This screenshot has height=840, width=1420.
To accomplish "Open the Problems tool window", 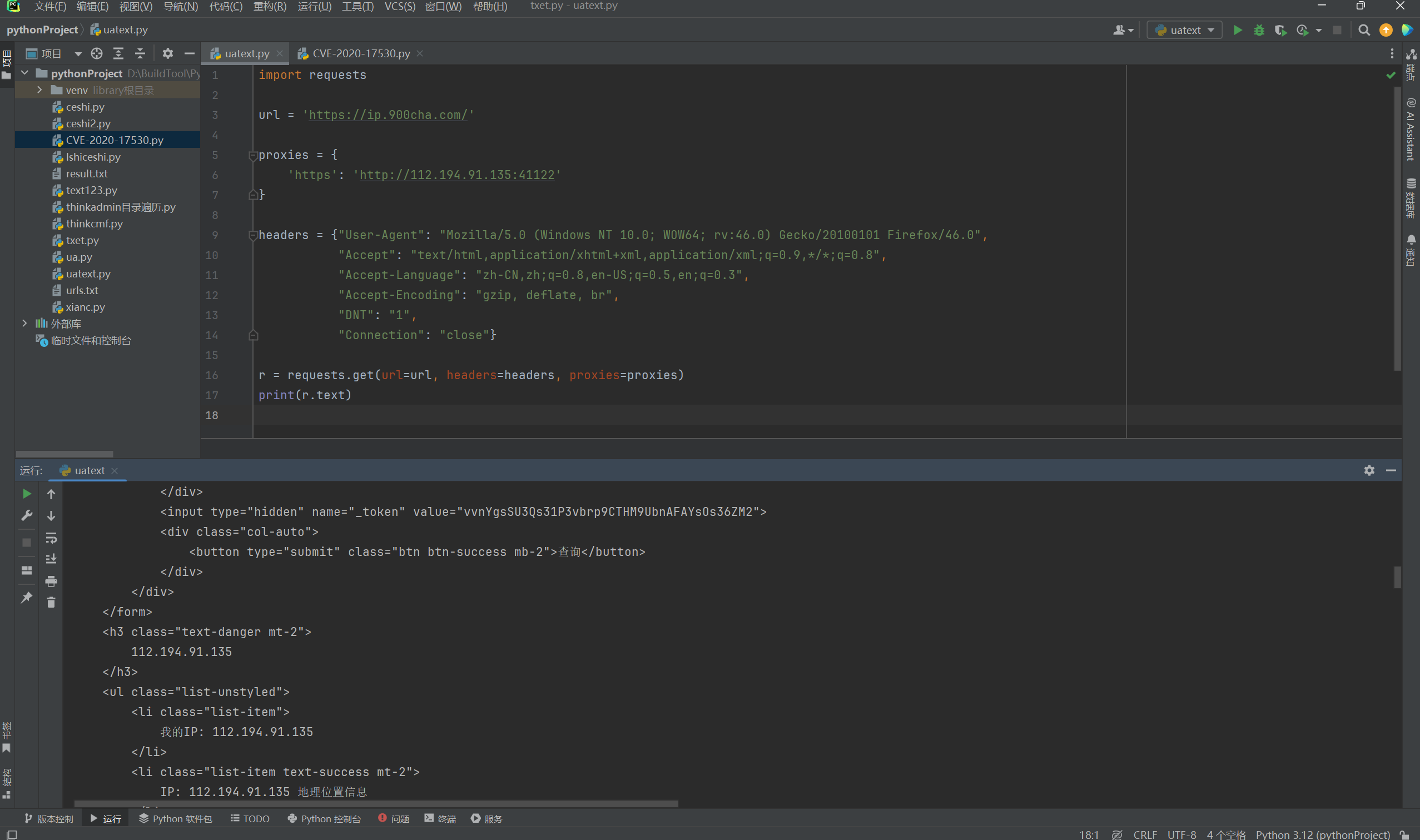I will point(394,818).
